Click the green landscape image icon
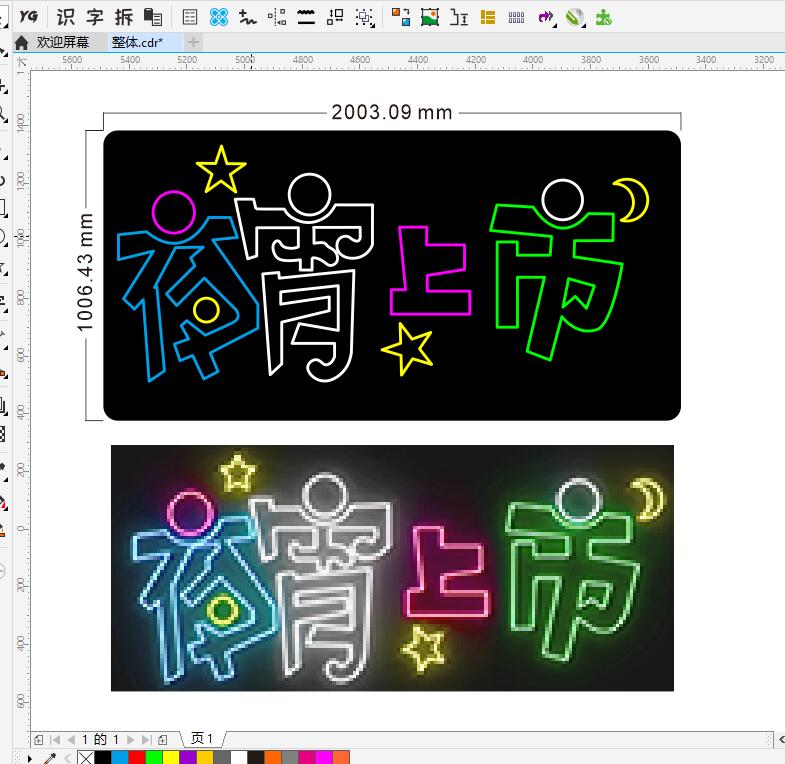Viewport: 785px width, 764px height. point(430,18)
